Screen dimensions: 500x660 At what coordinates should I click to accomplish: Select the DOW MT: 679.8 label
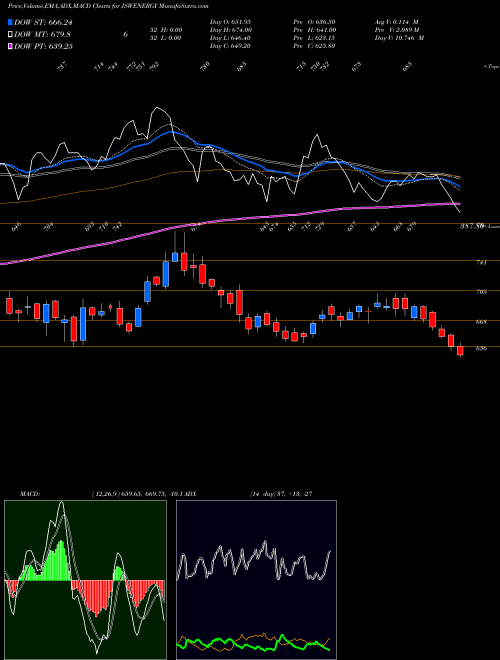[x=43, y=35]
